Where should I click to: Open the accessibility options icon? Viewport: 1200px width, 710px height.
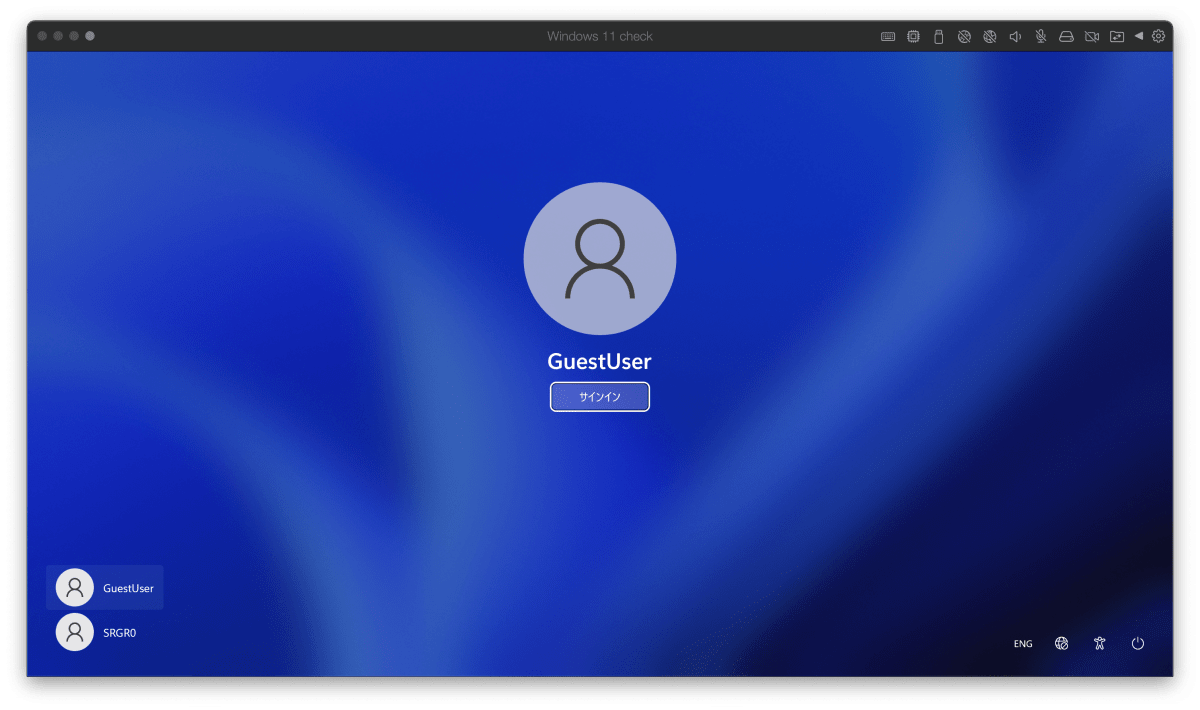[1100, 644]
